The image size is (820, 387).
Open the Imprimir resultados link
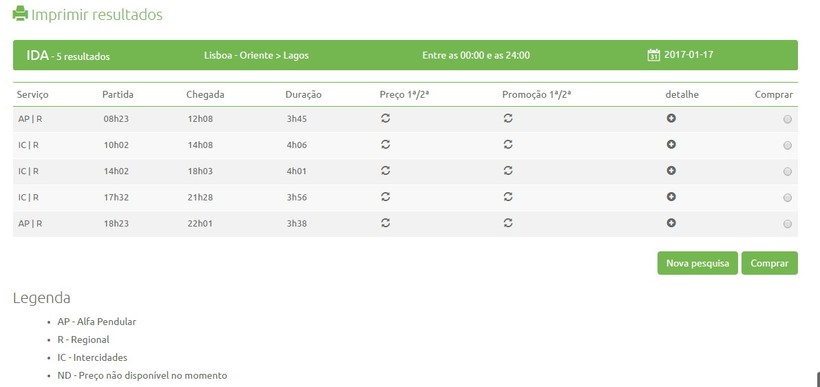97,15
